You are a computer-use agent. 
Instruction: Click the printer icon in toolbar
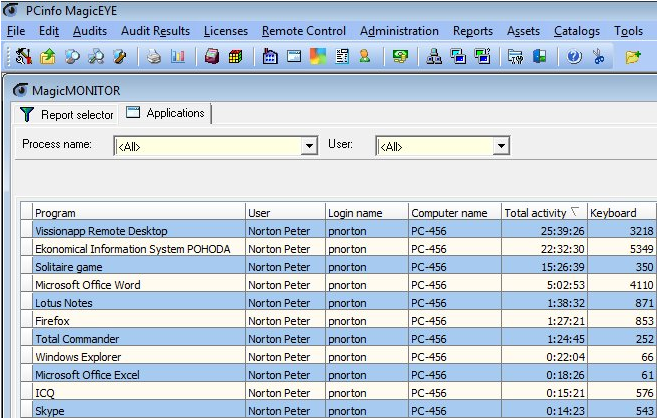pyautogui.click(x=154, y=56)
